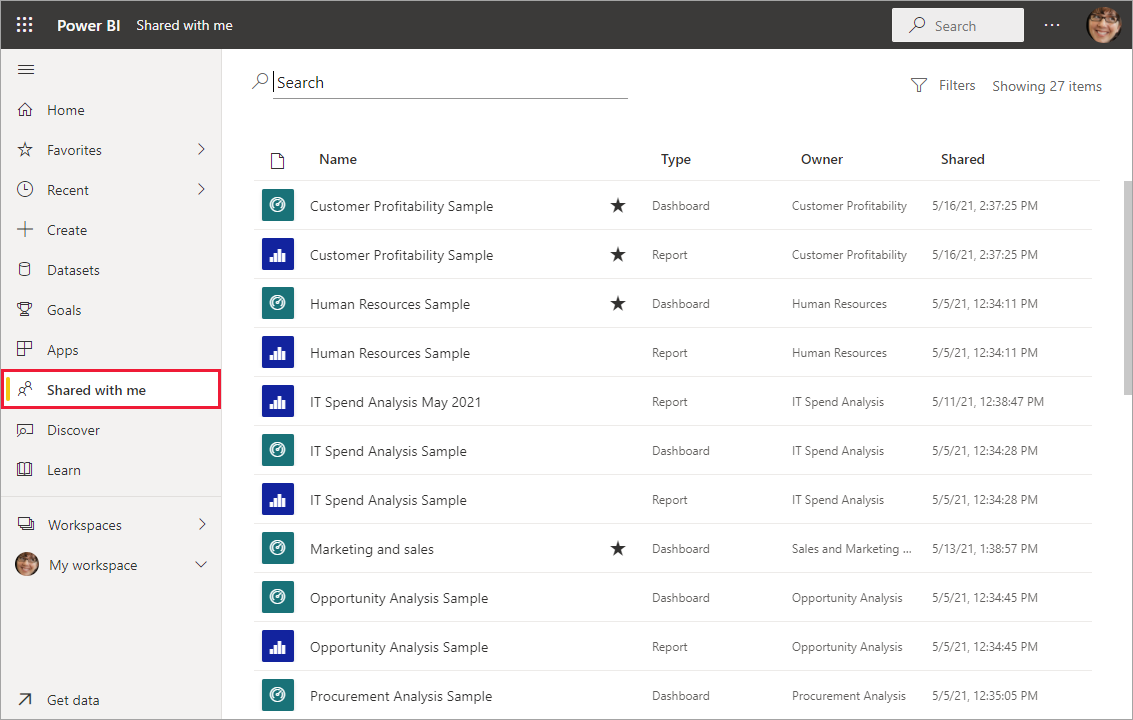Click Human Resources Sample dashboard icon
Screen dimensions: 1133x720
[x=277, y=304]
